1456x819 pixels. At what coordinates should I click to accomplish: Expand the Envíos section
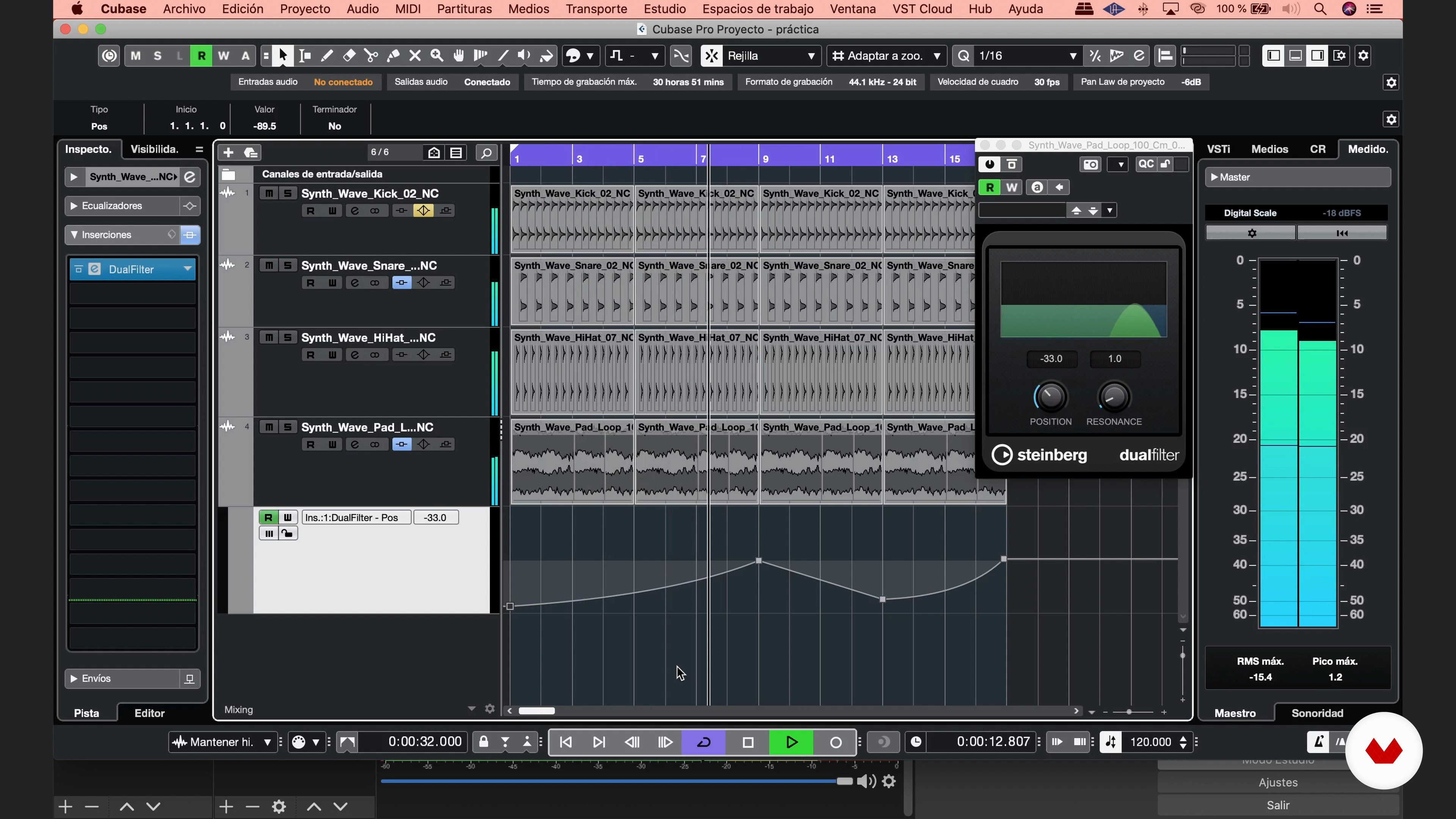click(74, 678)
